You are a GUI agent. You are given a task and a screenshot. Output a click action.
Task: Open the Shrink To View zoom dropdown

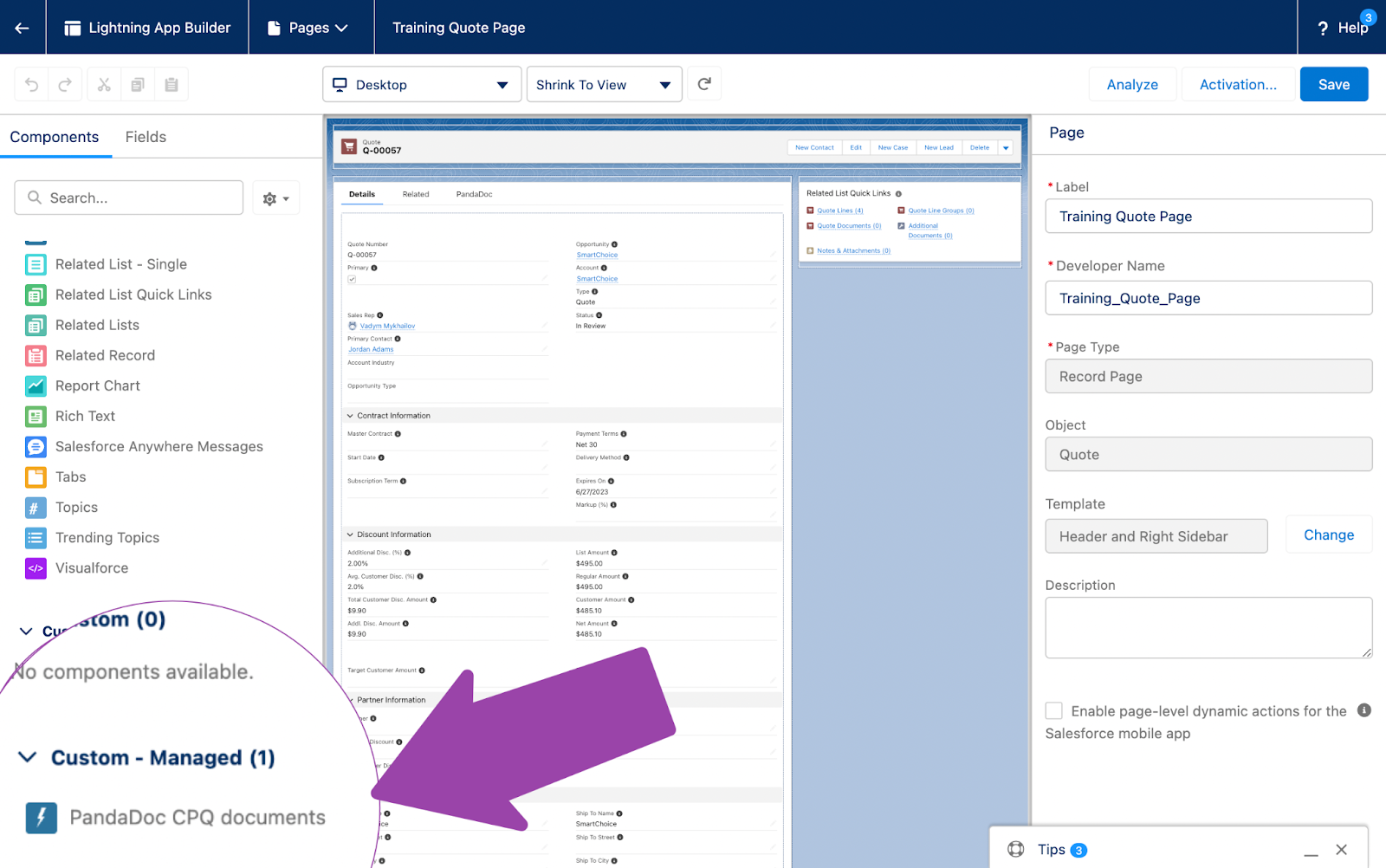coord(605,85)
